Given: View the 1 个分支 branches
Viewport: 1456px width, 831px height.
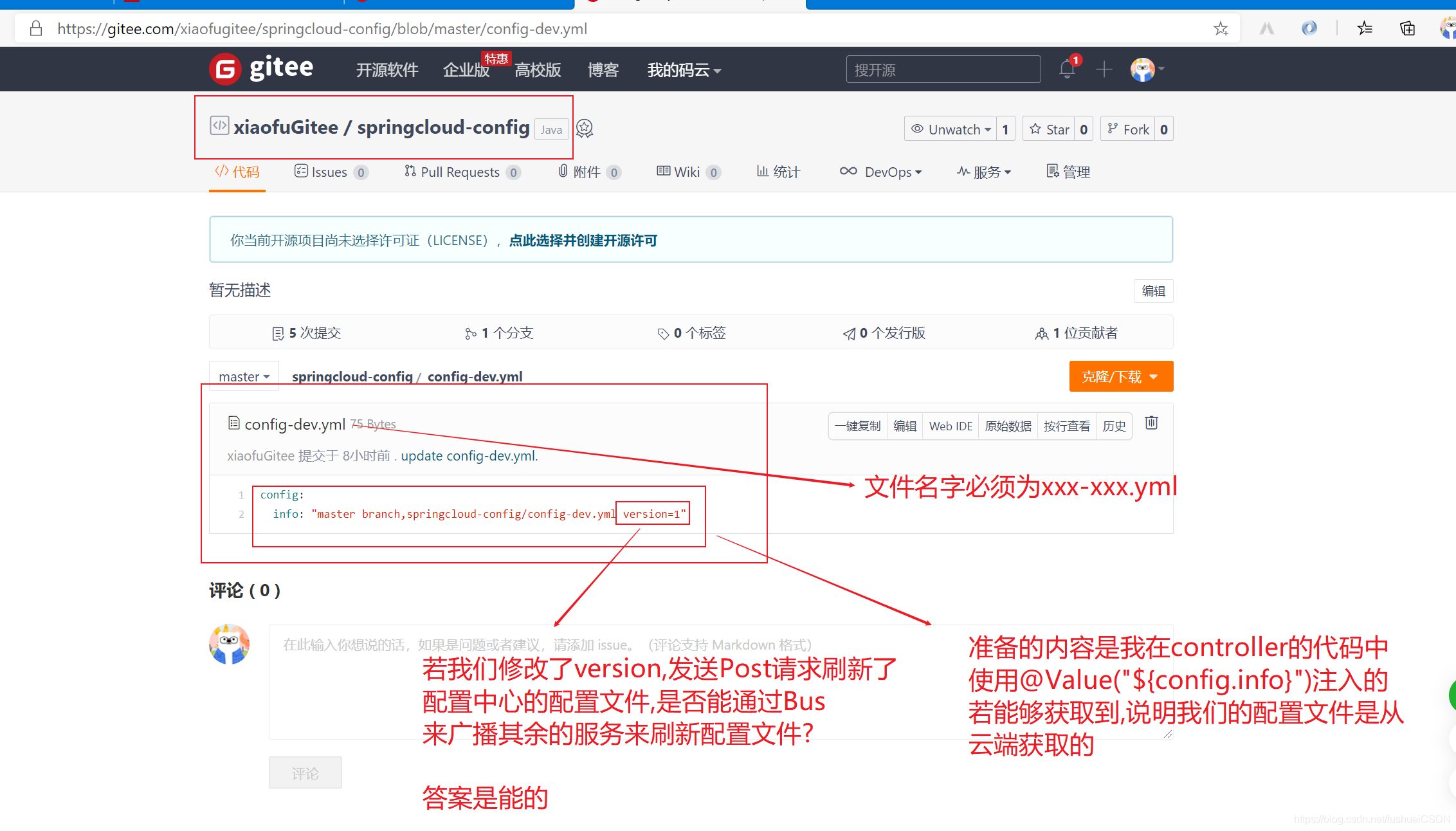Looking at the screenshot, I should tap(499, 333).
